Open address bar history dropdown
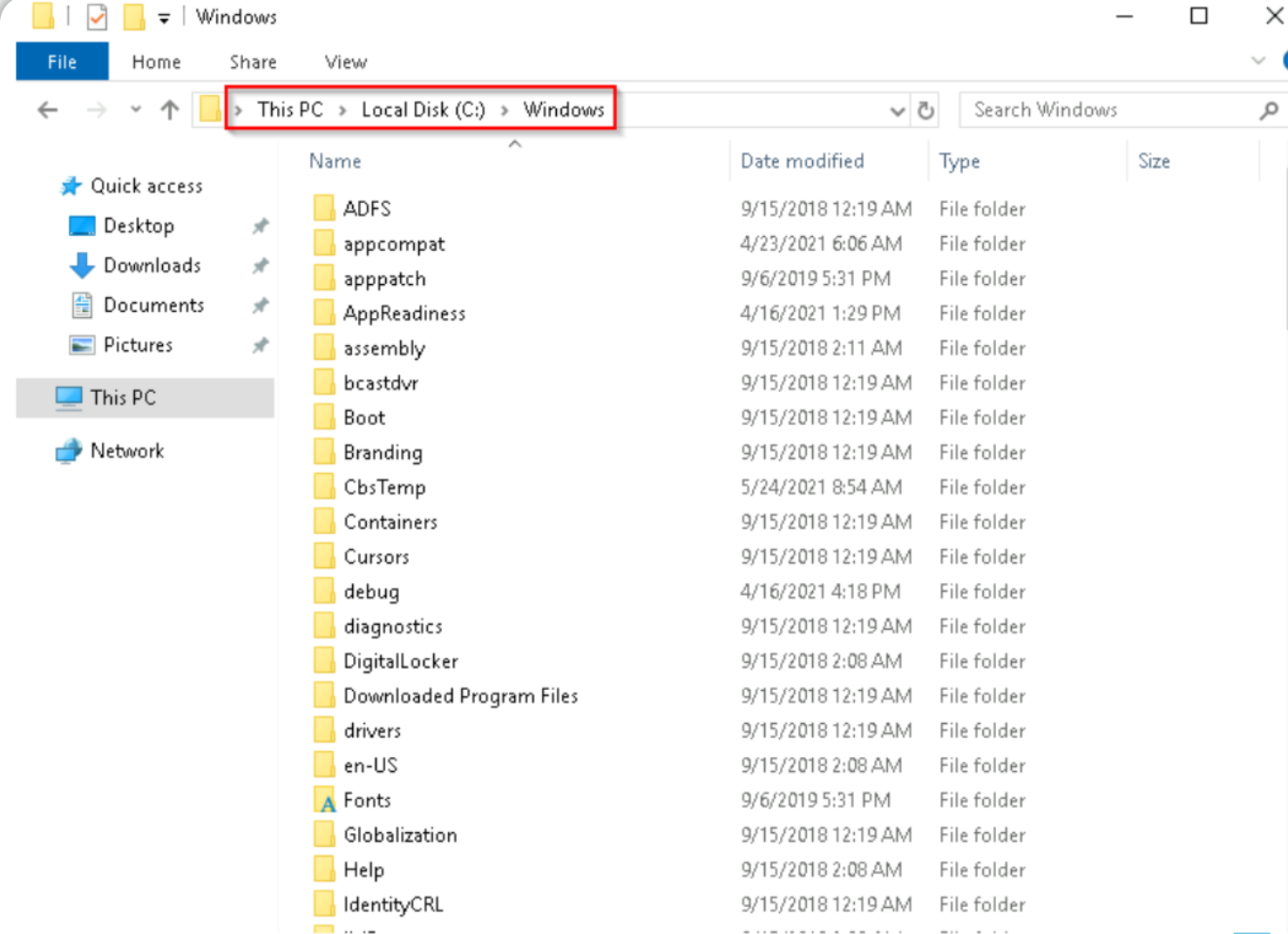The image size is (1288, 934). (x=897, y=111)
